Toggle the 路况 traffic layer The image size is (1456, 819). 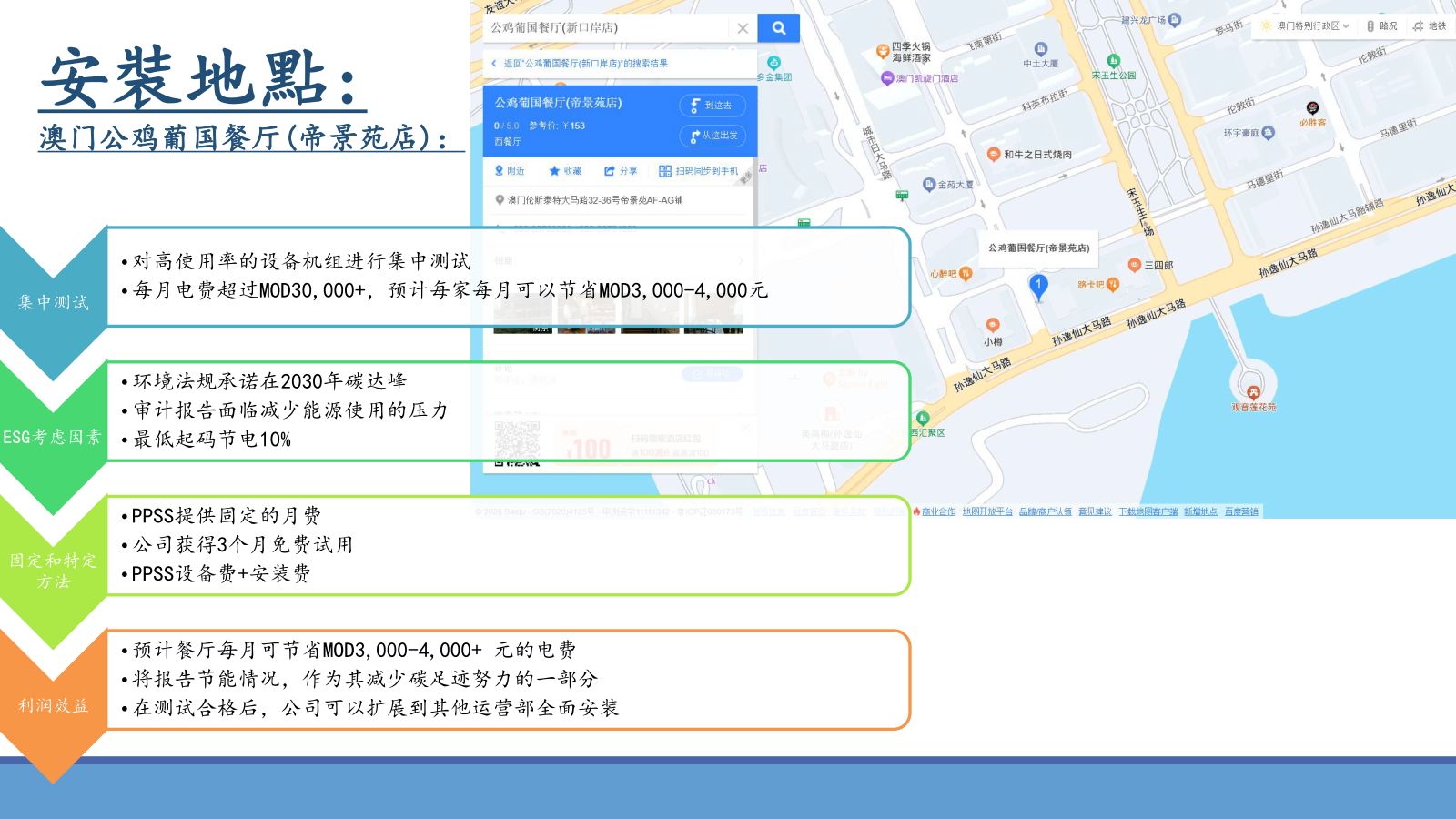pyautogui.click(x=1382, y=26)
